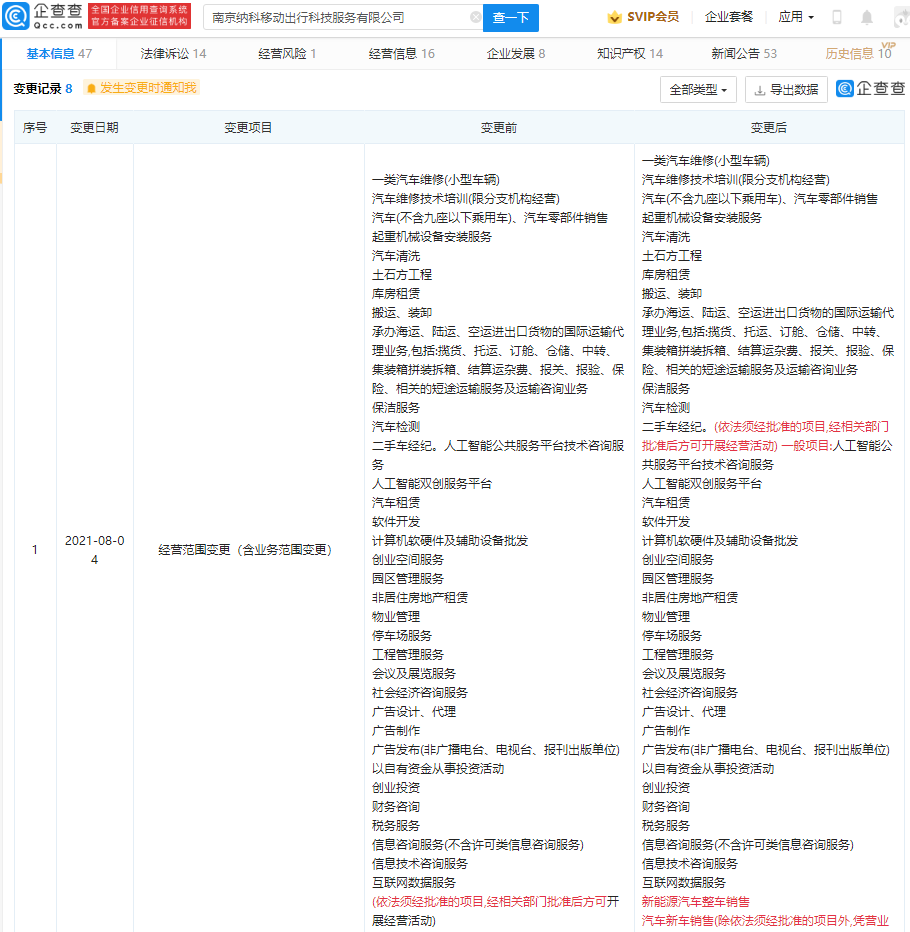Open the mobile phone icon
Viewport: 910px width, 932px height.
[x=837, y=17]
